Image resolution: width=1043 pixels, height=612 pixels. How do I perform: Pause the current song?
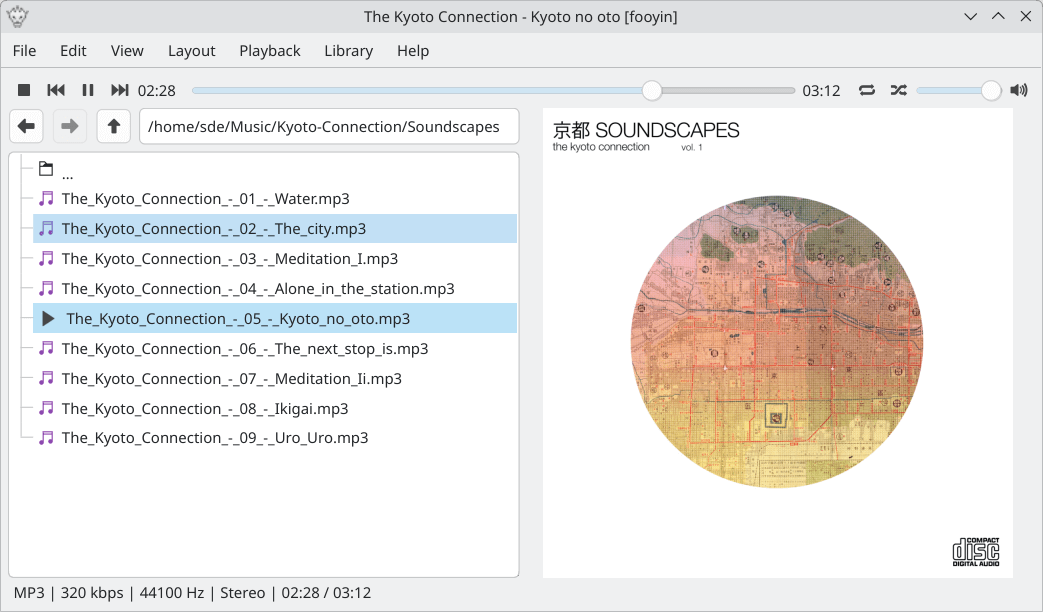88,90
